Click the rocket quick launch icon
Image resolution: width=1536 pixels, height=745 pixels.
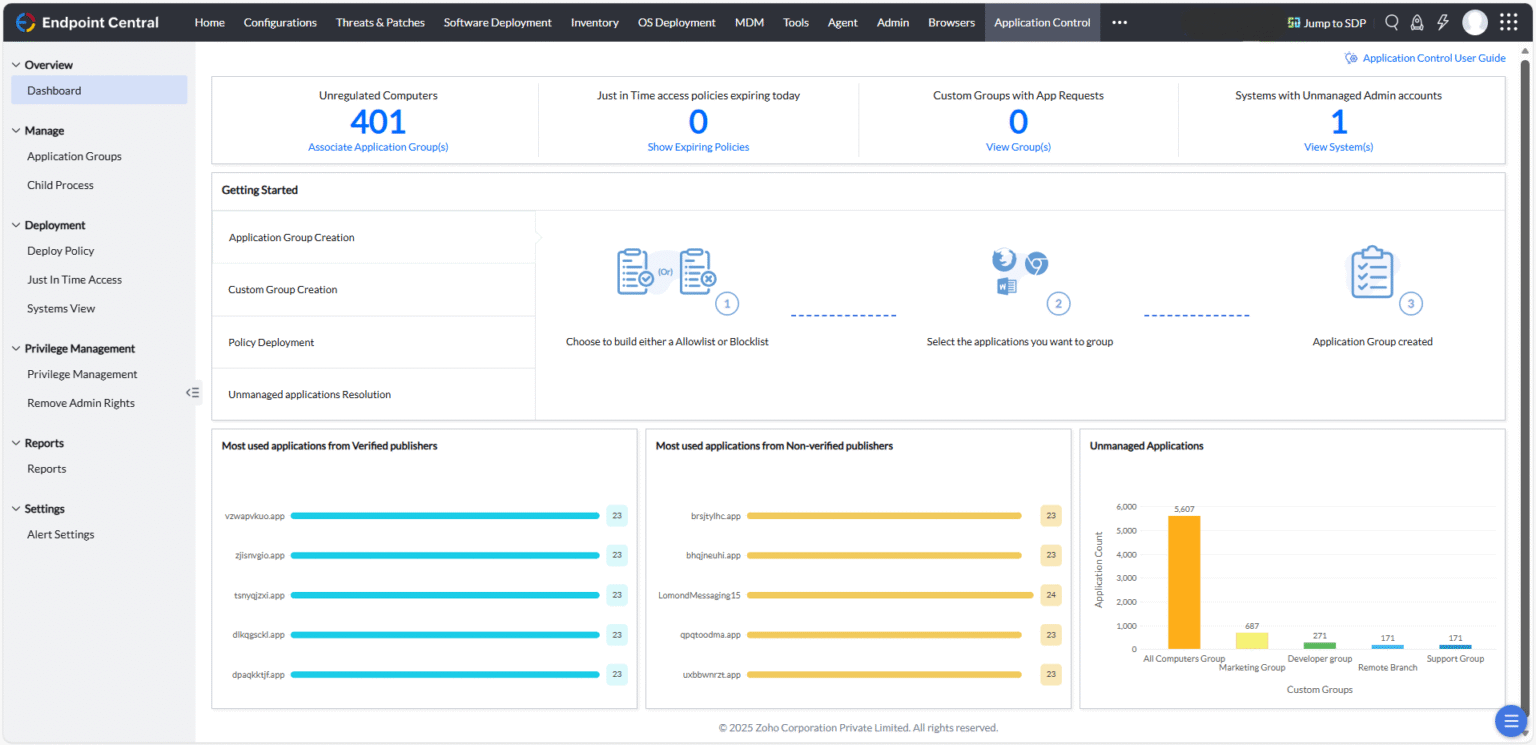1417,22
